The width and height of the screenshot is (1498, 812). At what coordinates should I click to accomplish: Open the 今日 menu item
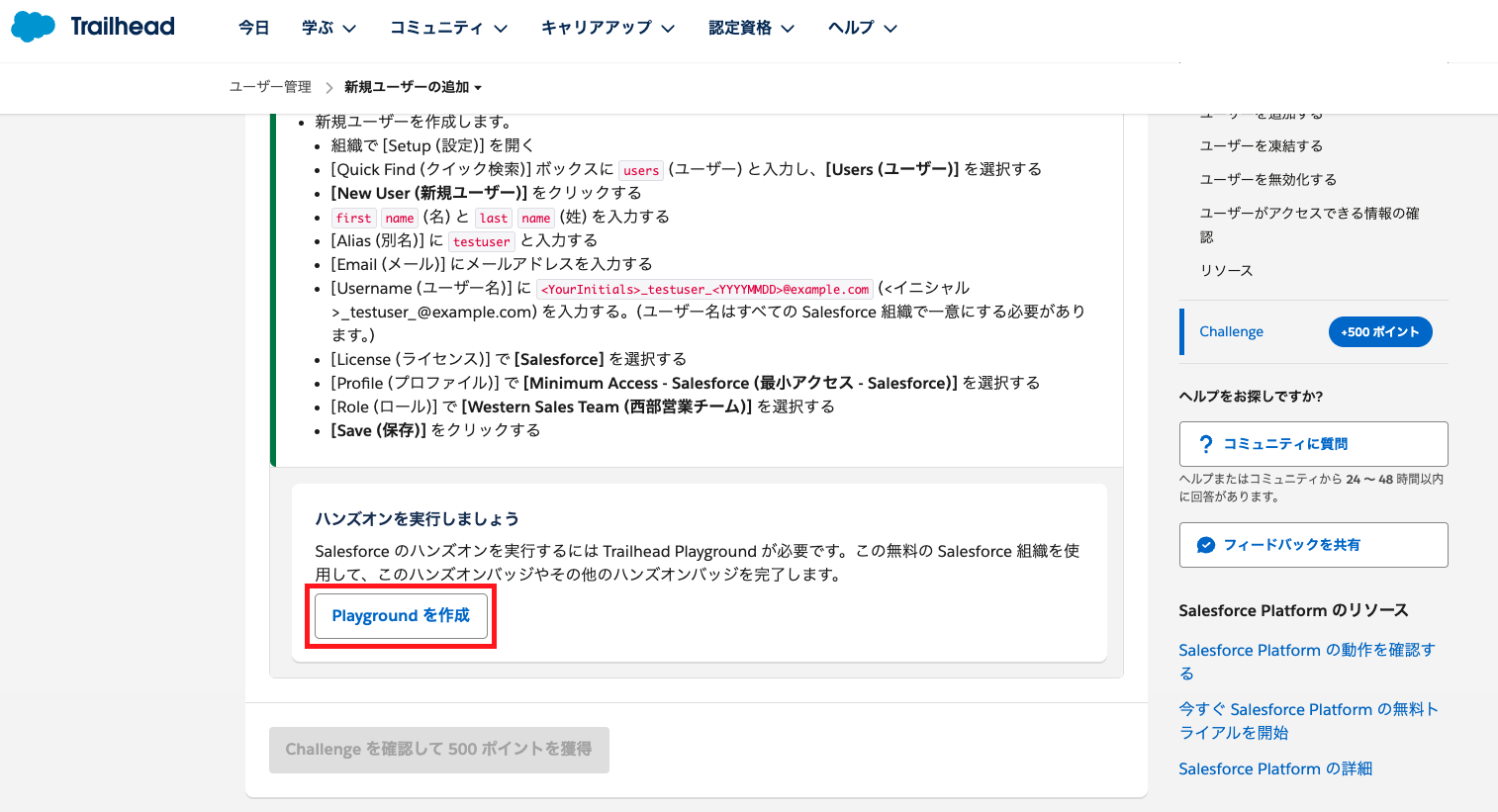coord(254,28)
